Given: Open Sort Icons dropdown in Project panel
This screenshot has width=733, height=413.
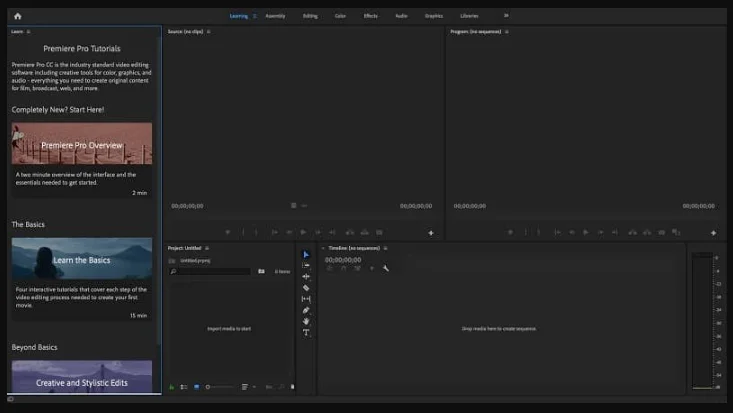Looking at the screenshot, I should (247, 387).
